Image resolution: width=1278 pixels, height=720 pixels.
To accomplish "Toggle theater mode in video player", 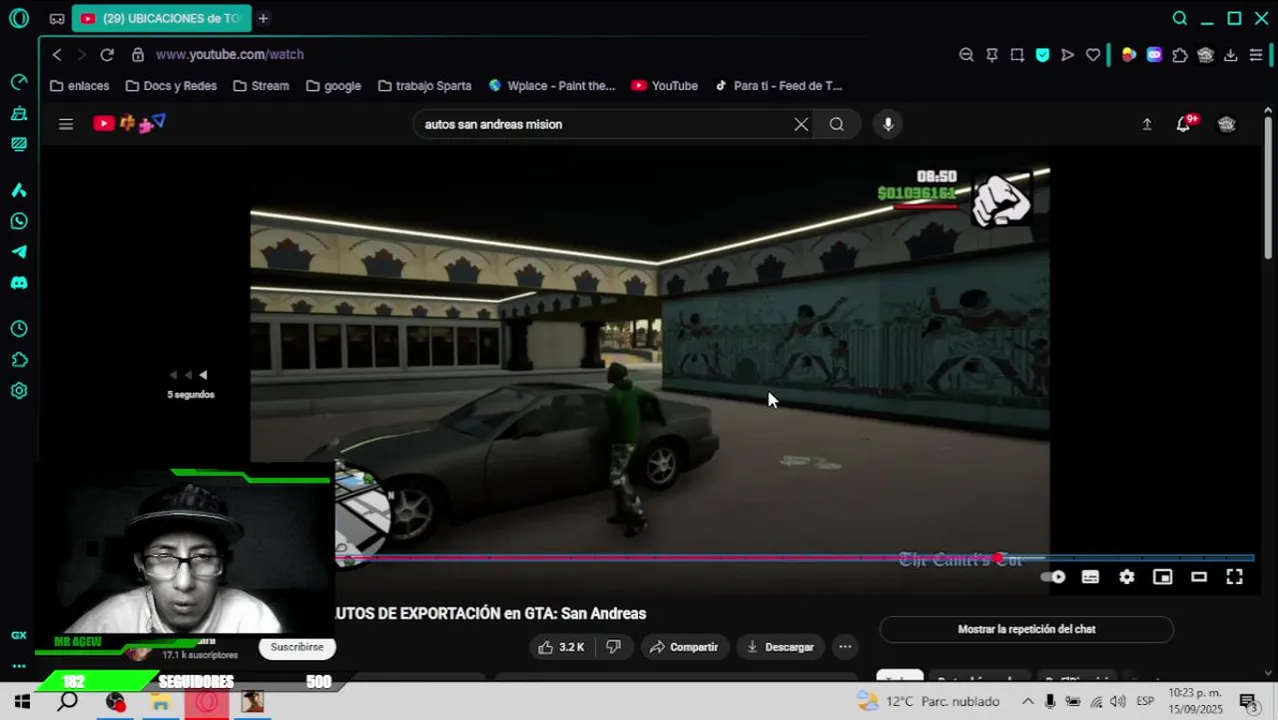I will (1199, 577).
